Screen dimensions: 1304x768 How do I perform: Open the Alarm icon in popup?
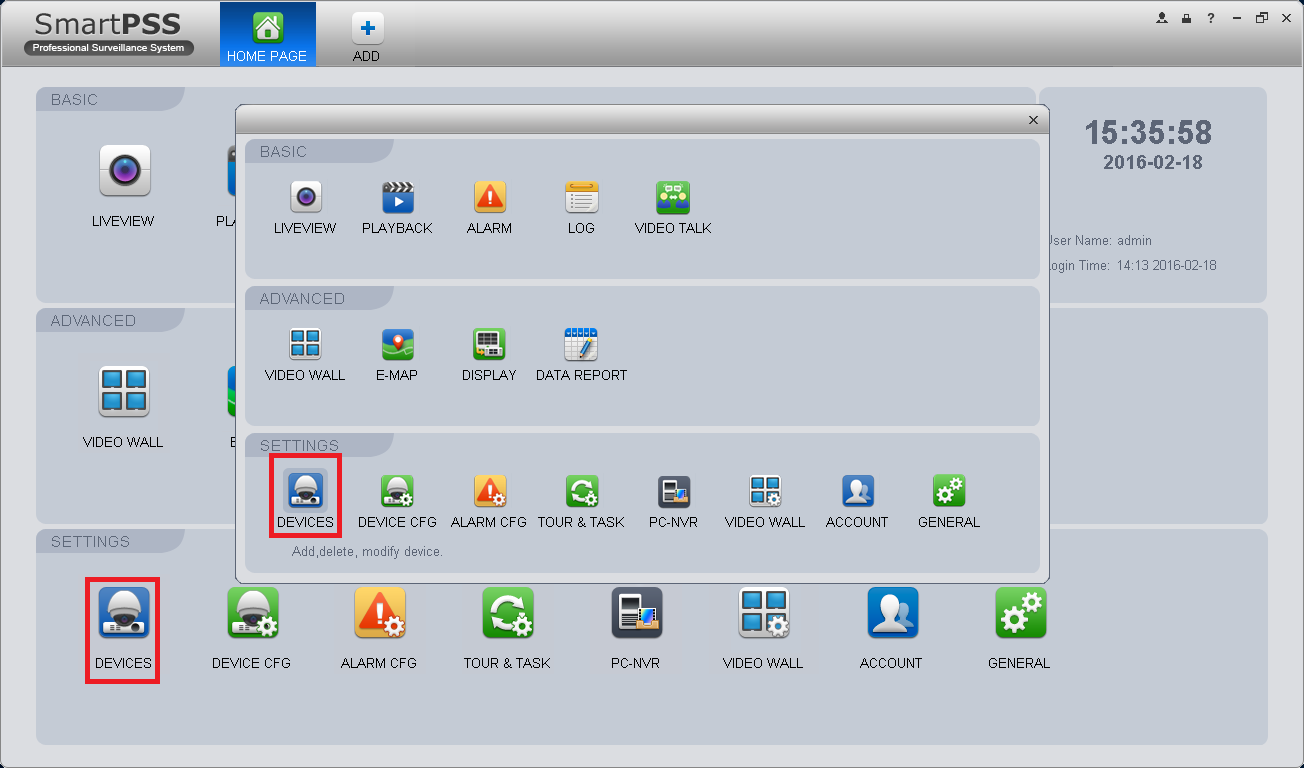pos(489,197)
